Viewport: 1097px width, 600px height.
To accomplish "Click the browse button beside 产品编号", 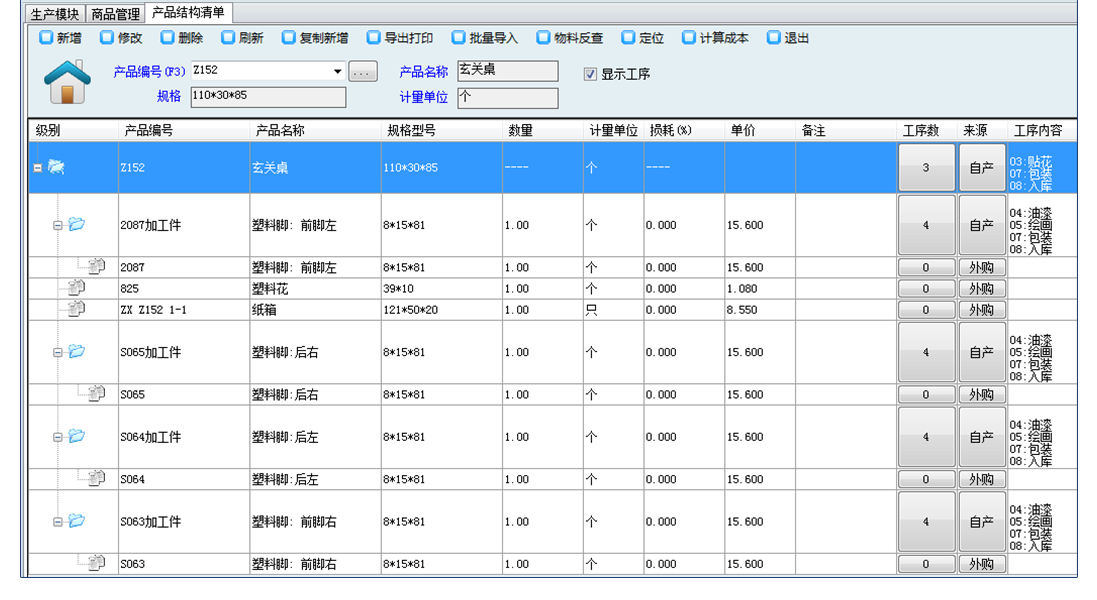I will (x=362, y=72).
